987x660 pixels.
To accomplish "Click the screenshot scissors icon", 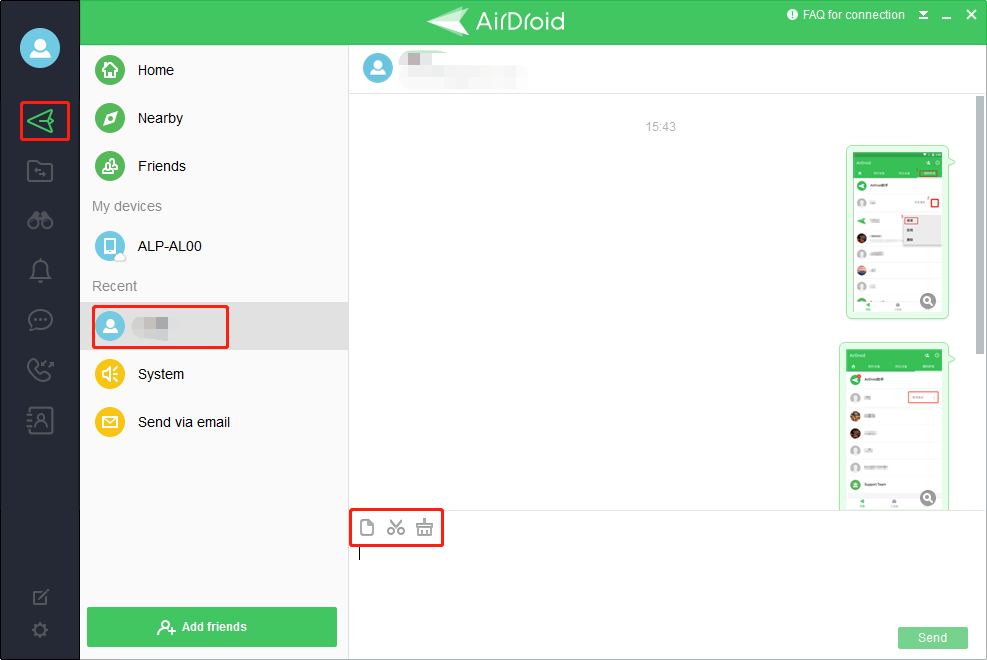I will point(396,527).
